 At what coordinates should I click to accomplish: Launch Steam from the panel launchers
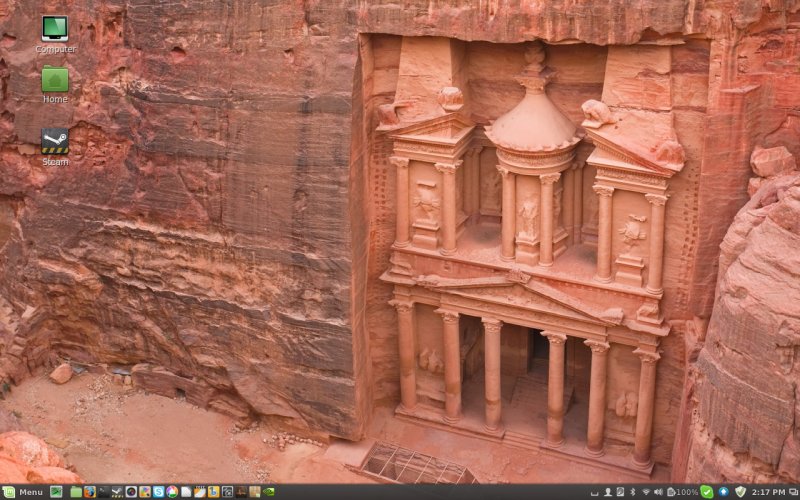coord(117,492)
